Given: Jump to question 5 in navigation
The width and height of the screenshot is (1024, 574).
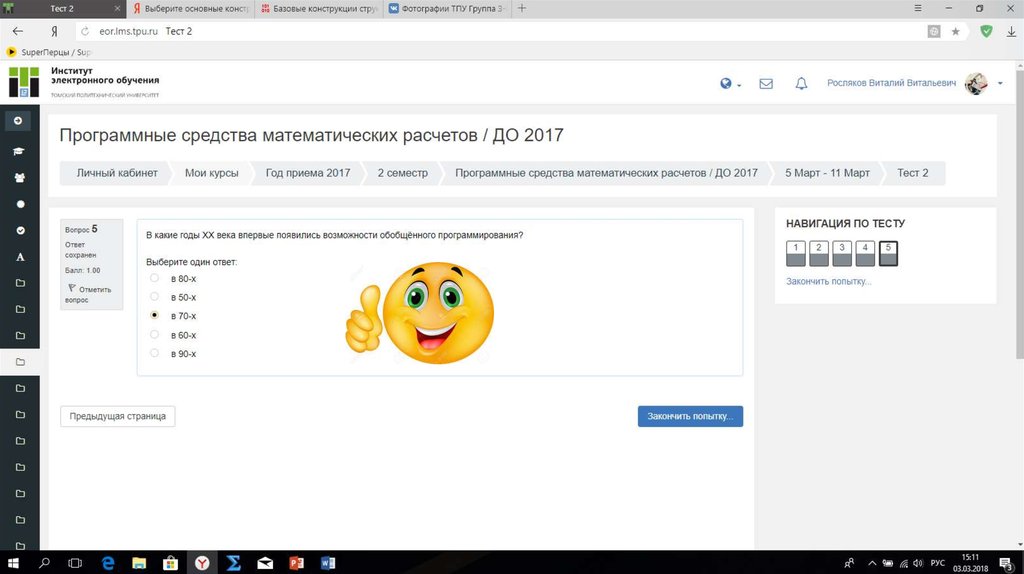Looking at the screenshot, I should click(888, 253).
